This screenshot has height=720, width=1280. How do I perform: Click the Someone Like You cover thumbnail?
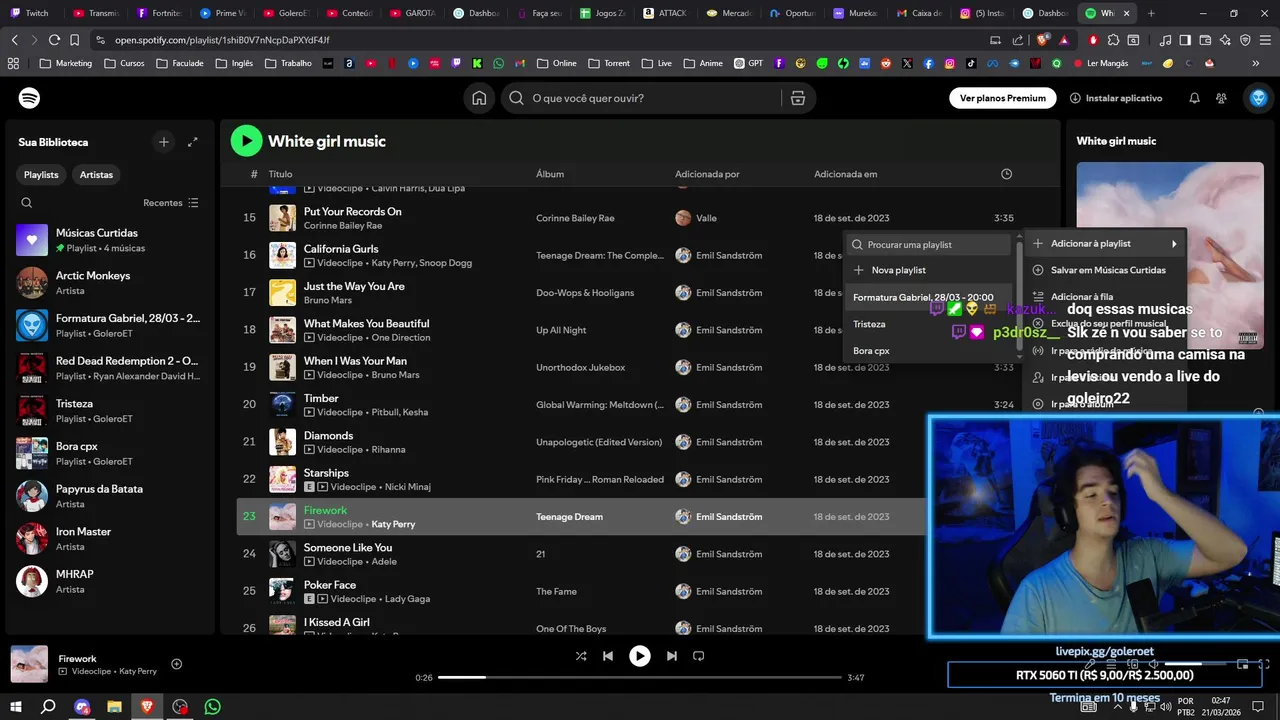point(282,554)
